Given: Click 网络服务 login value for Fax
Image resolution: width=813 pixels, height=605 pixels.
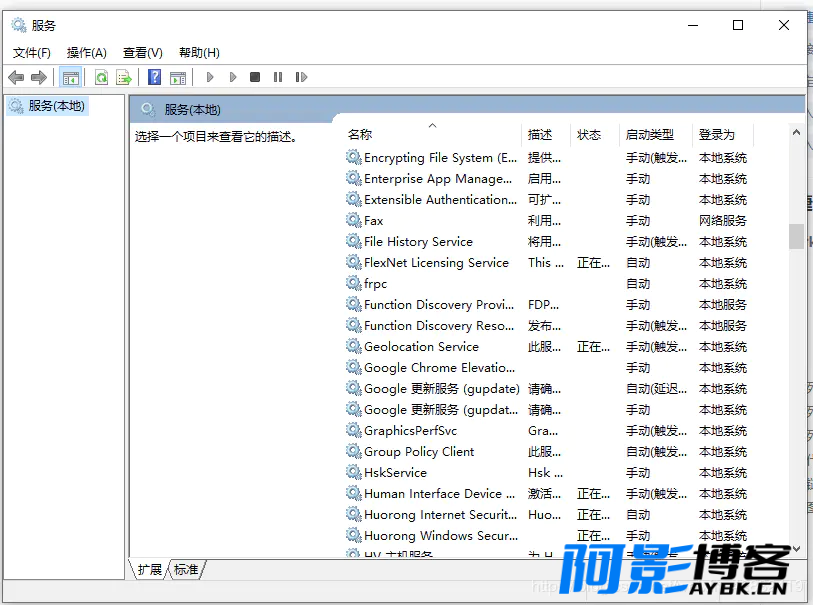Looking at the screenshot, I should click(x=722, y=221).
